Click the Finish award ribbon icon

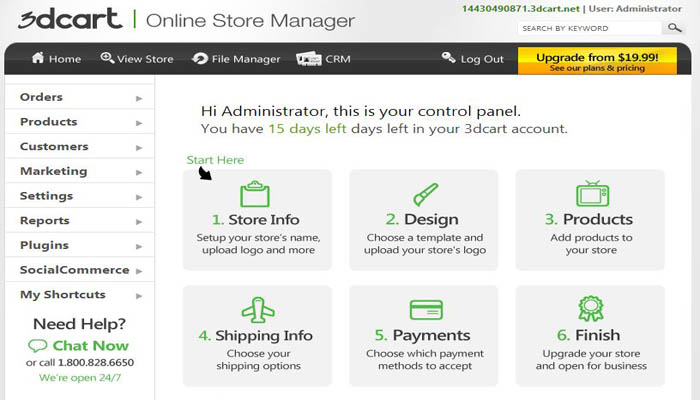pos(591,308)
